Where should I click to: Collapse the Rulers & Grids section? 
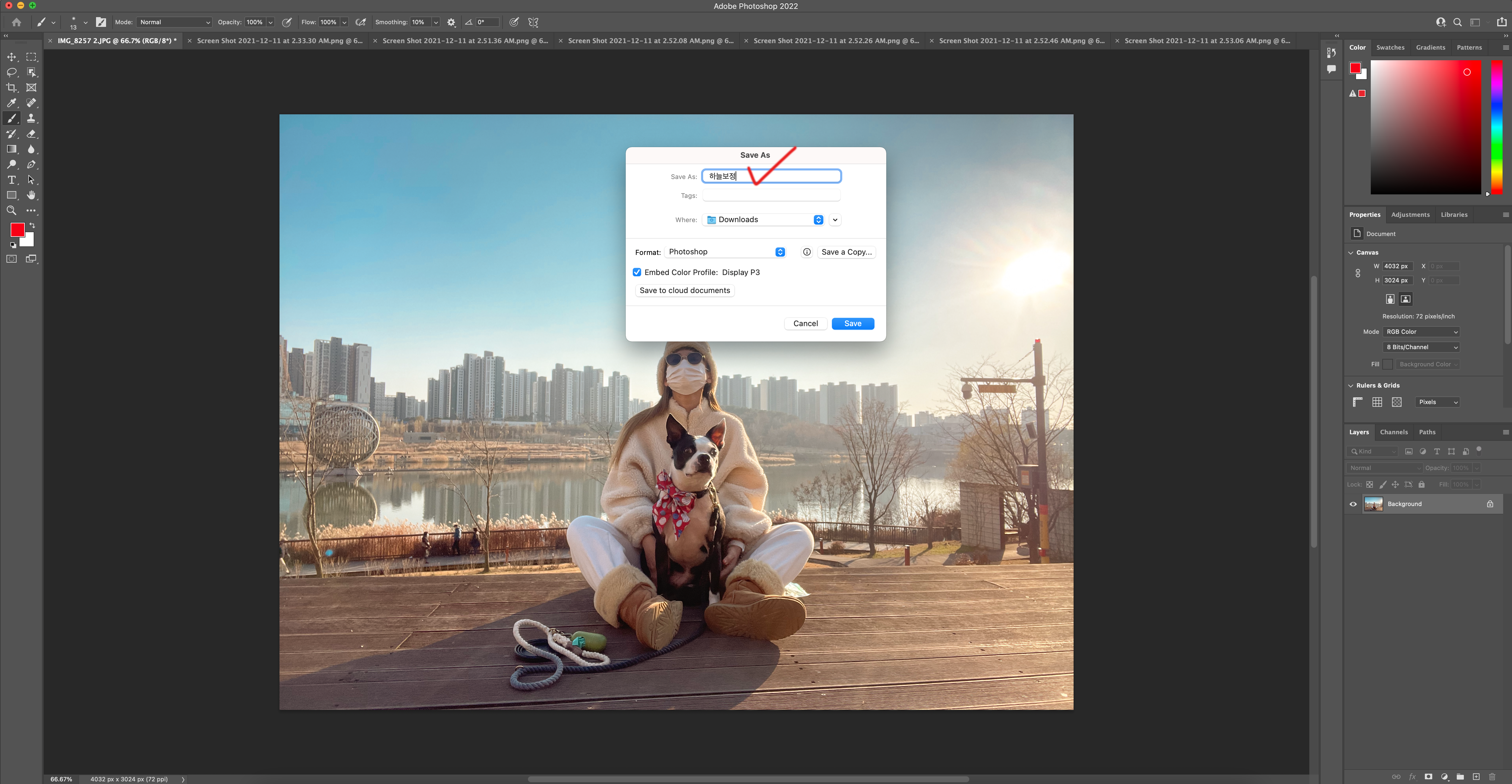[1351, 386]
